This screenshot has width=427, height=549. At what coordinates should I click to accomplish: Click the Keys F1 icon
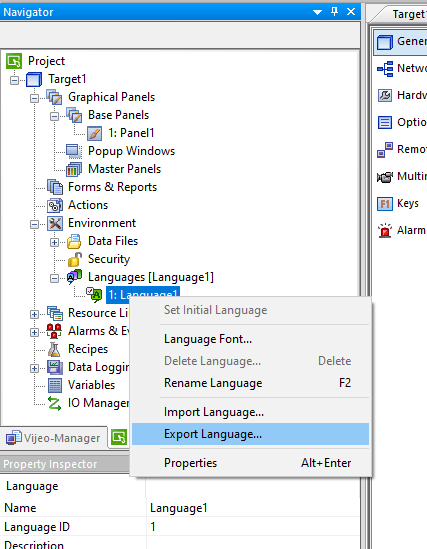tap(385, 203)
